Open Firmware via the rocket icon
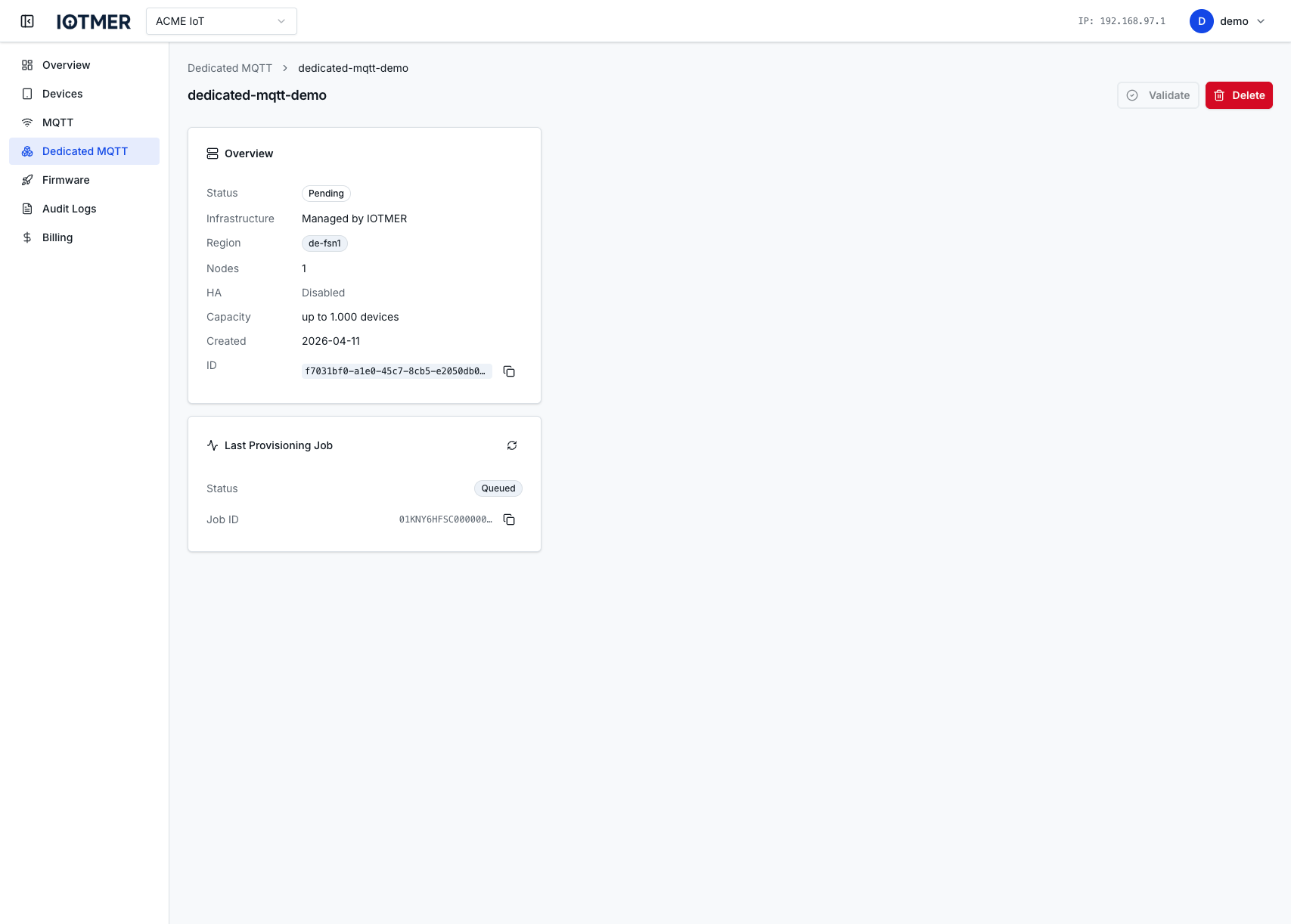 [x=27, y=179]
